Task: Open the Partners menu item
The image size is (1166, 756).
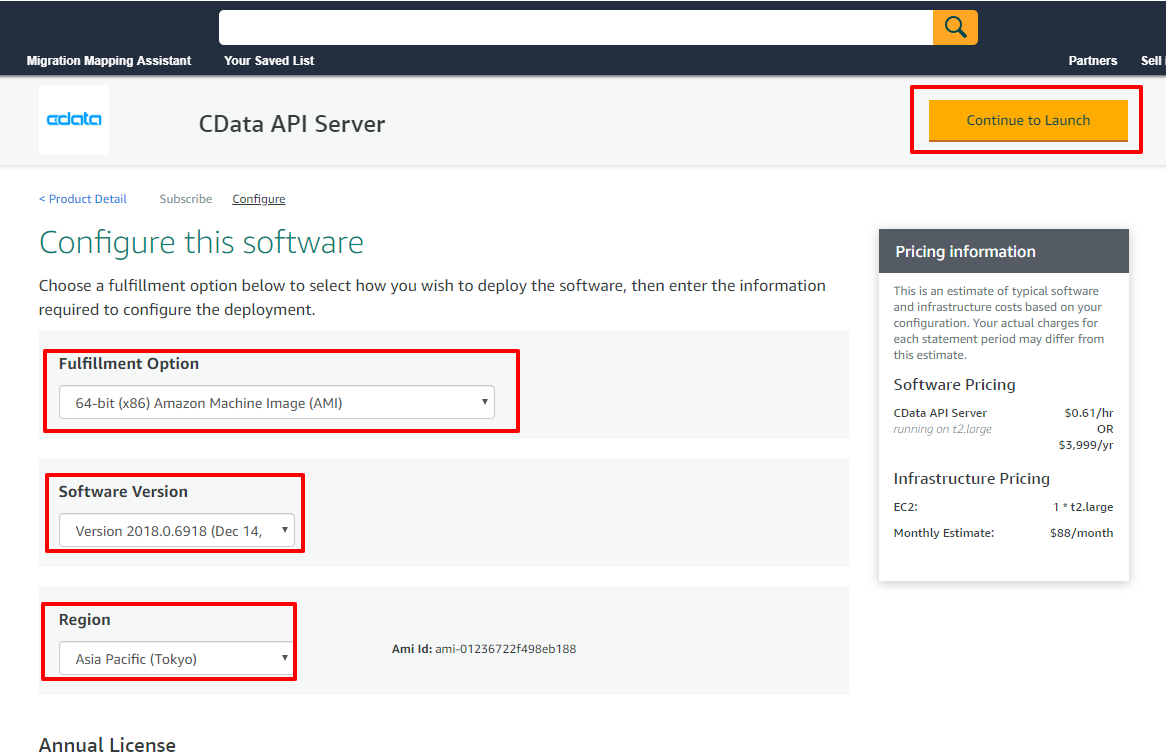Action: point(1092,61)
